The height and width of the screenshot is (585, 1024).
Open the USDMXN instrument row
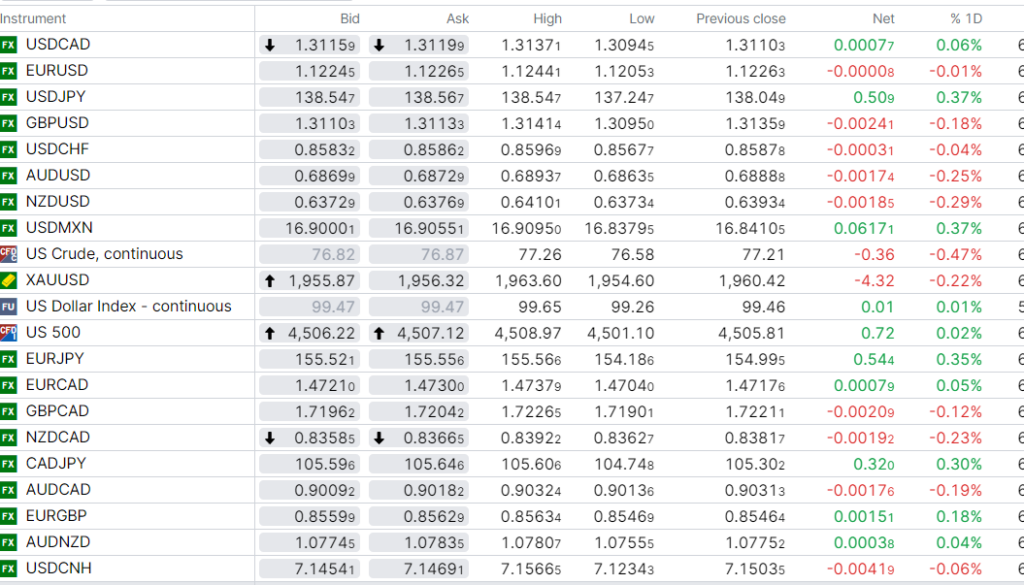pyautogui.click(x=59, y=228)
